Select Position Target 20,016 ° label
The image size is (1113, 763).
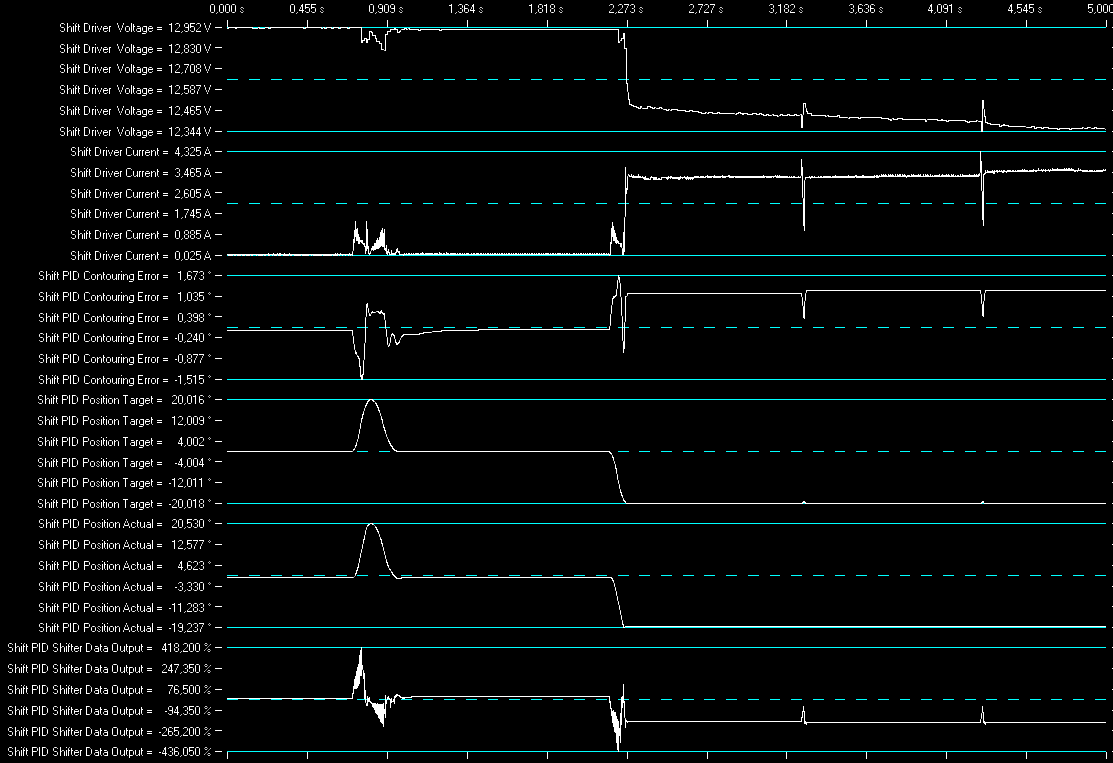pos(124,400)
